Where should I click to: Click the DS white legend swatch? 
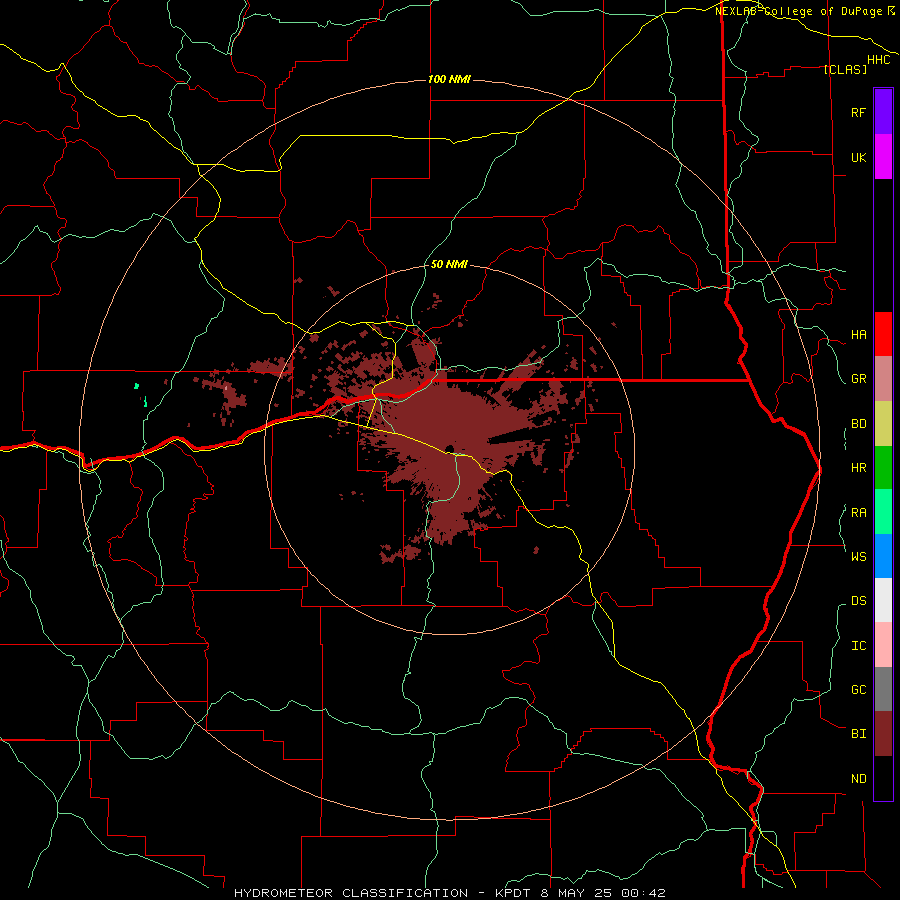883,600
